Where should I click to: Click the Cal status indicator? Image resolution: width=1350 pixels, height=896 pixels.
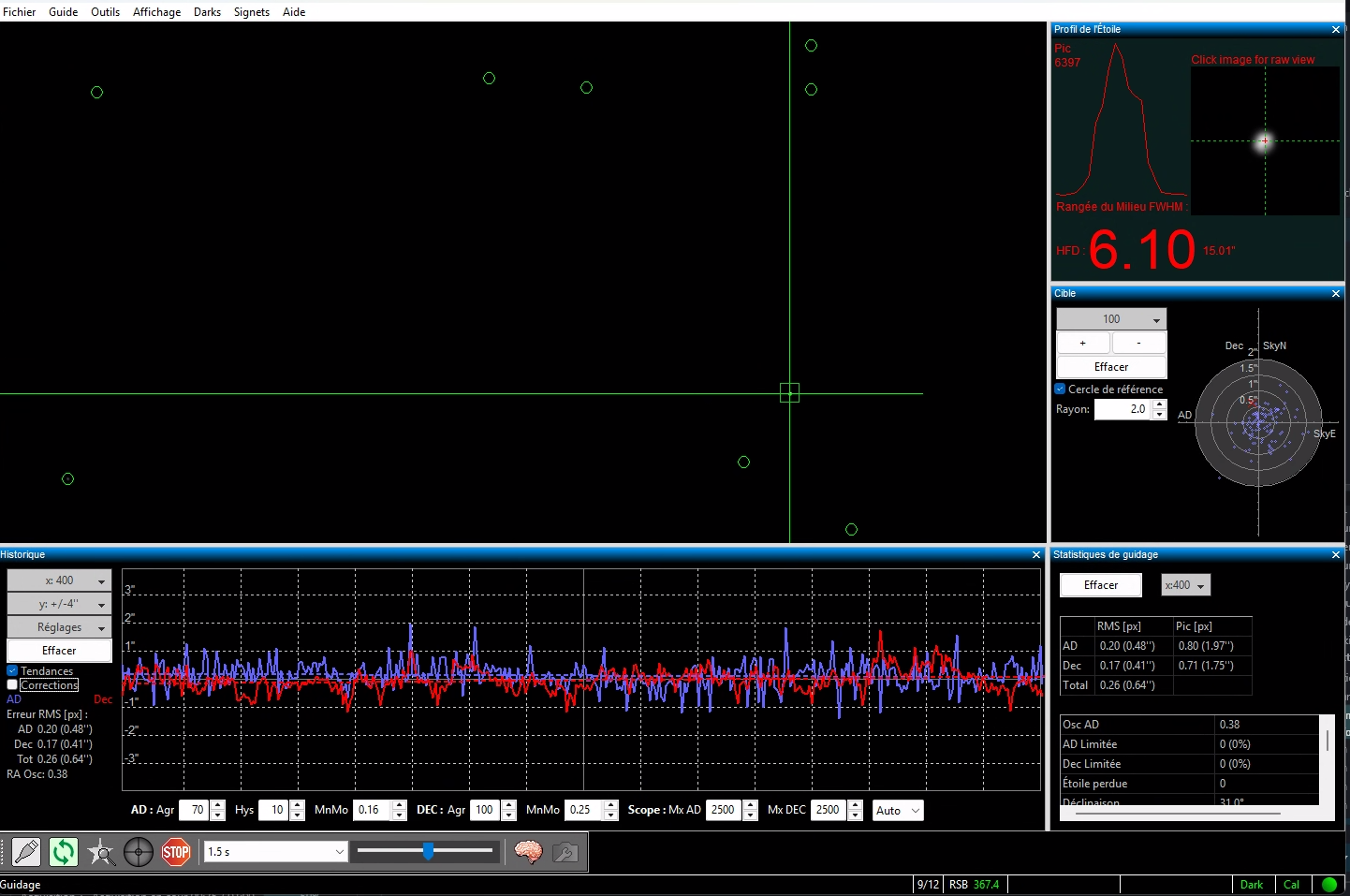point(1292,885)
